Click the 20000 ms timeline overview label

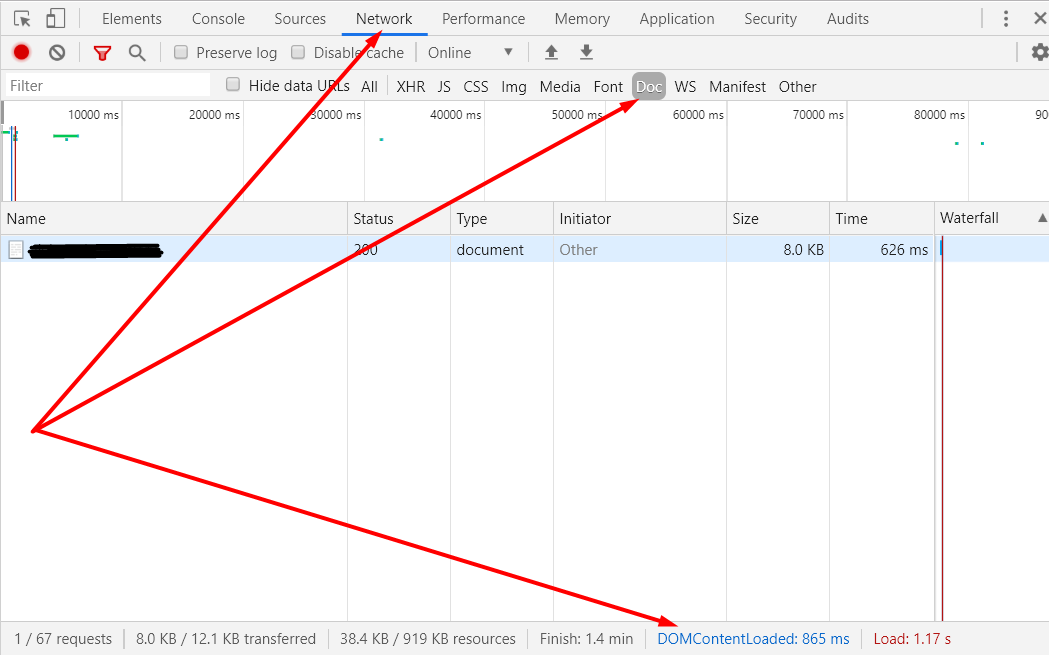pos(214,114)
